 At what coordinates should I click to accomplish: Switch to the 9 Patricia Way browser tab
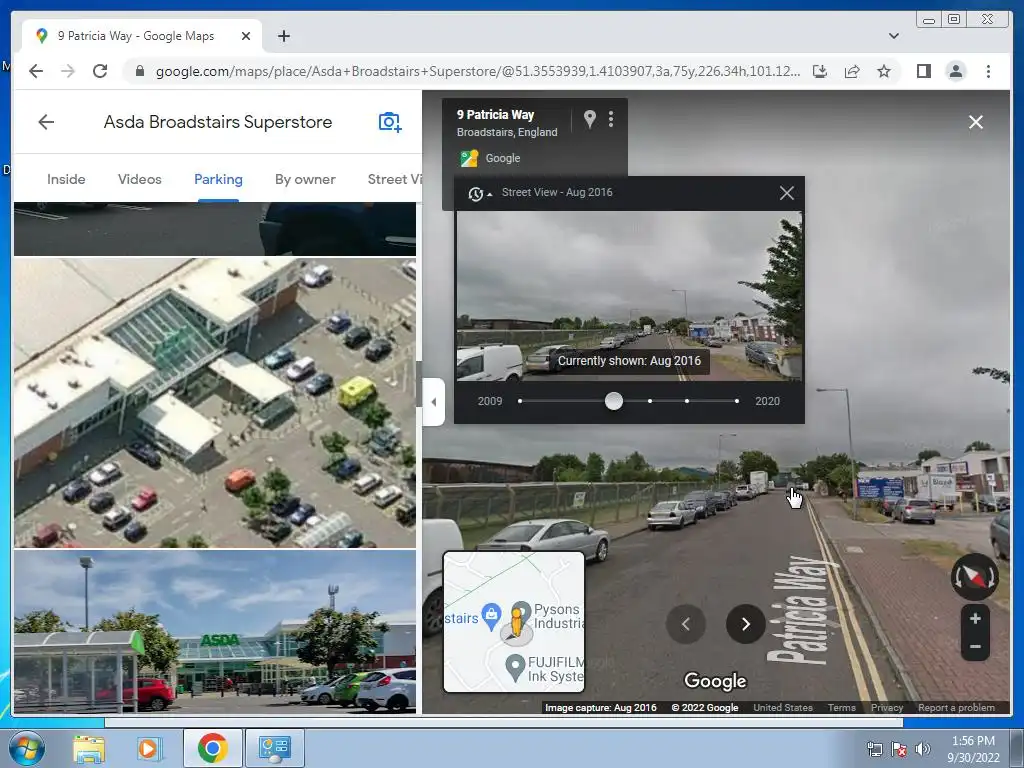(x=142, y=36)
